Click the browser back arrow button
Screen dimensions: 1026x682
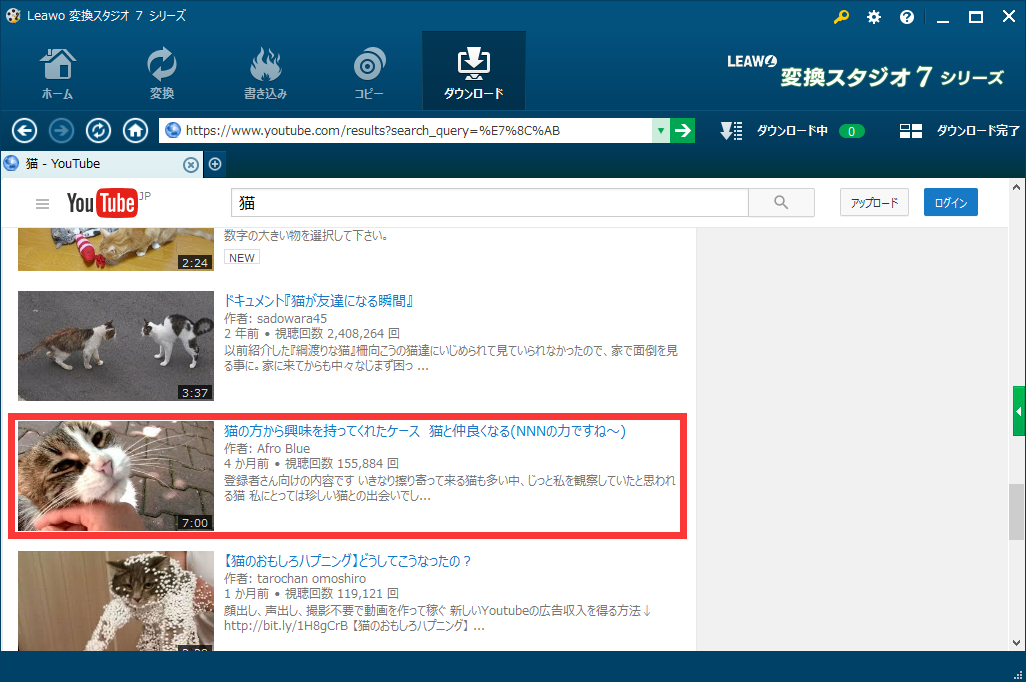coord(24,131)
